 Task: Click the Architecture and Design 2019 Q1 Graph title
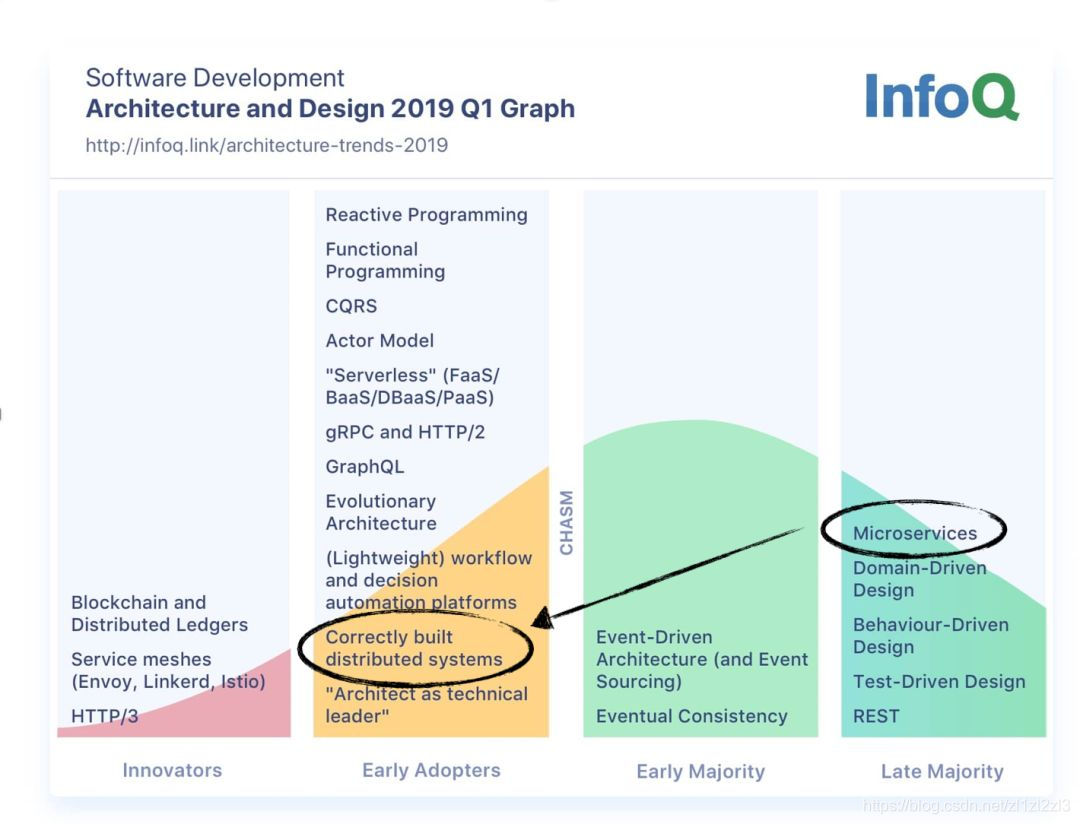click(x=330, y=108)
